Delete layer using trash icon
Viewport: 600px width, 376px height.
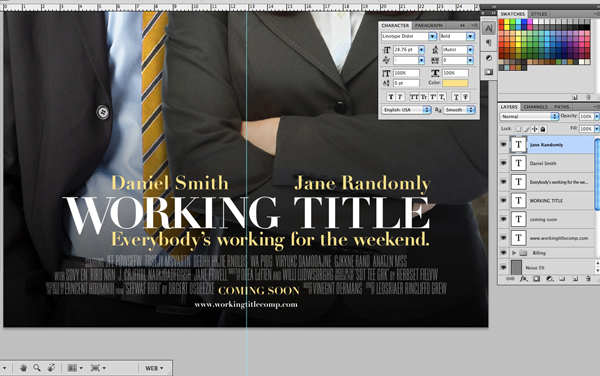(x=588, y=279)
